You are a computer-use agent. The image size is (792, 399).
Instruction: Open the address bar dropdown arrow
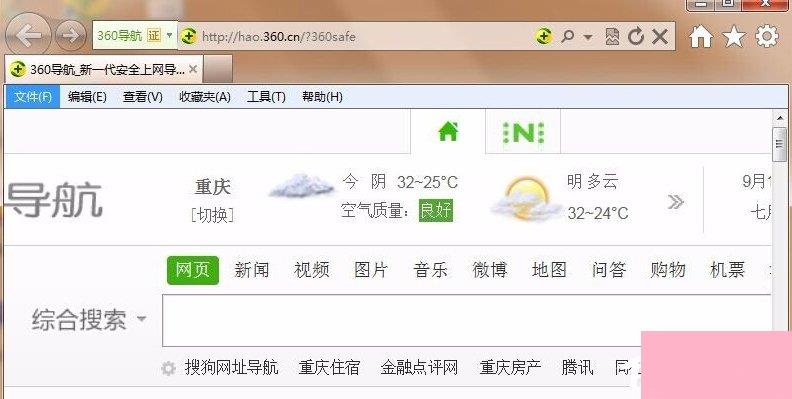(587, 37)
